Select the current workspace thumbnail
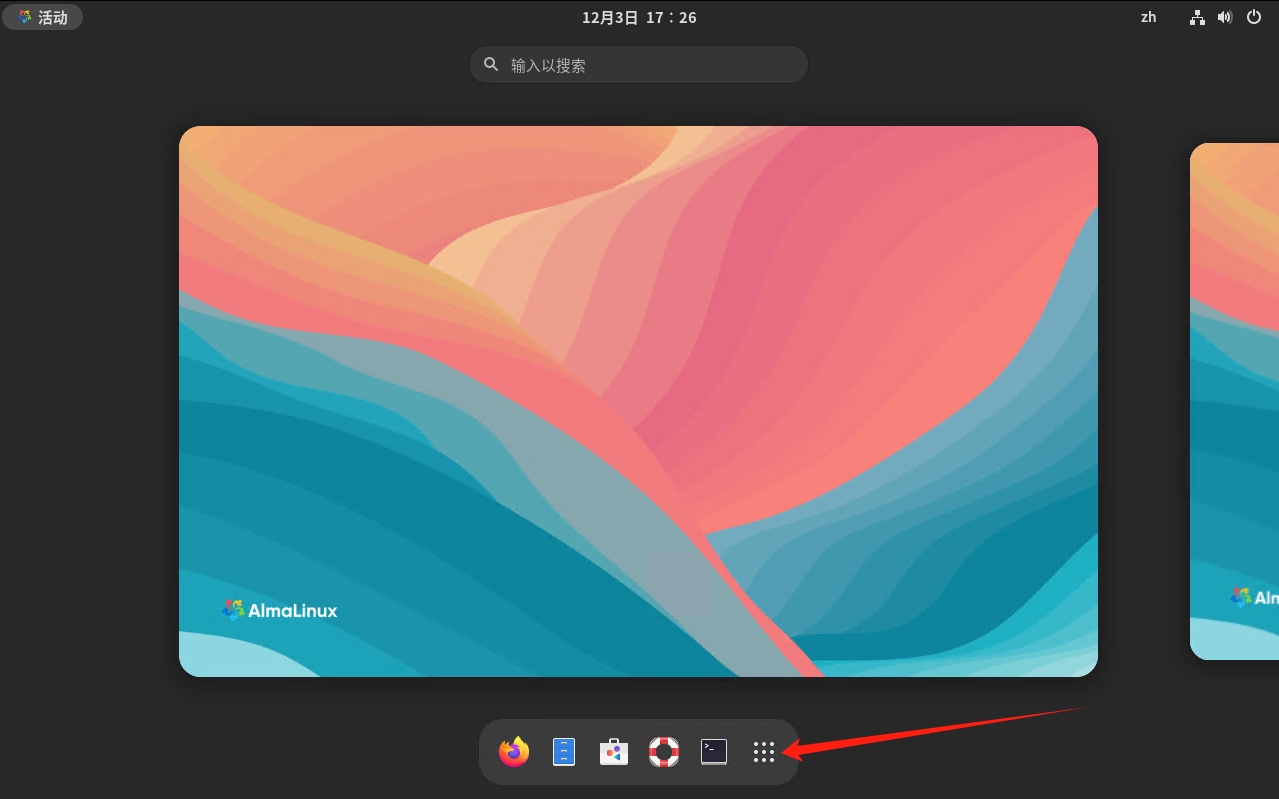The height and width of the screenshot is (799, 1279). click(x=638, y=401)
